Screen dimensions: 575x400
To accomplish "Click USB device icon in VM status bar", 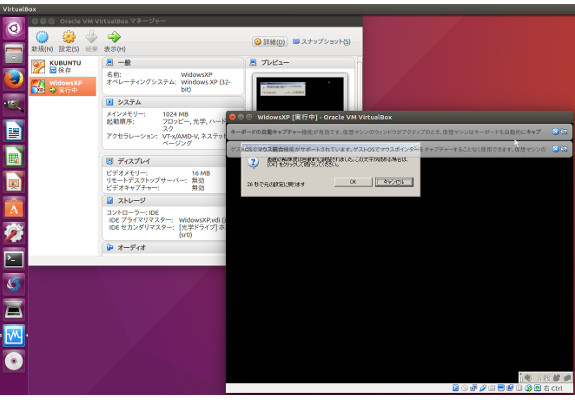I will [483, 388].
